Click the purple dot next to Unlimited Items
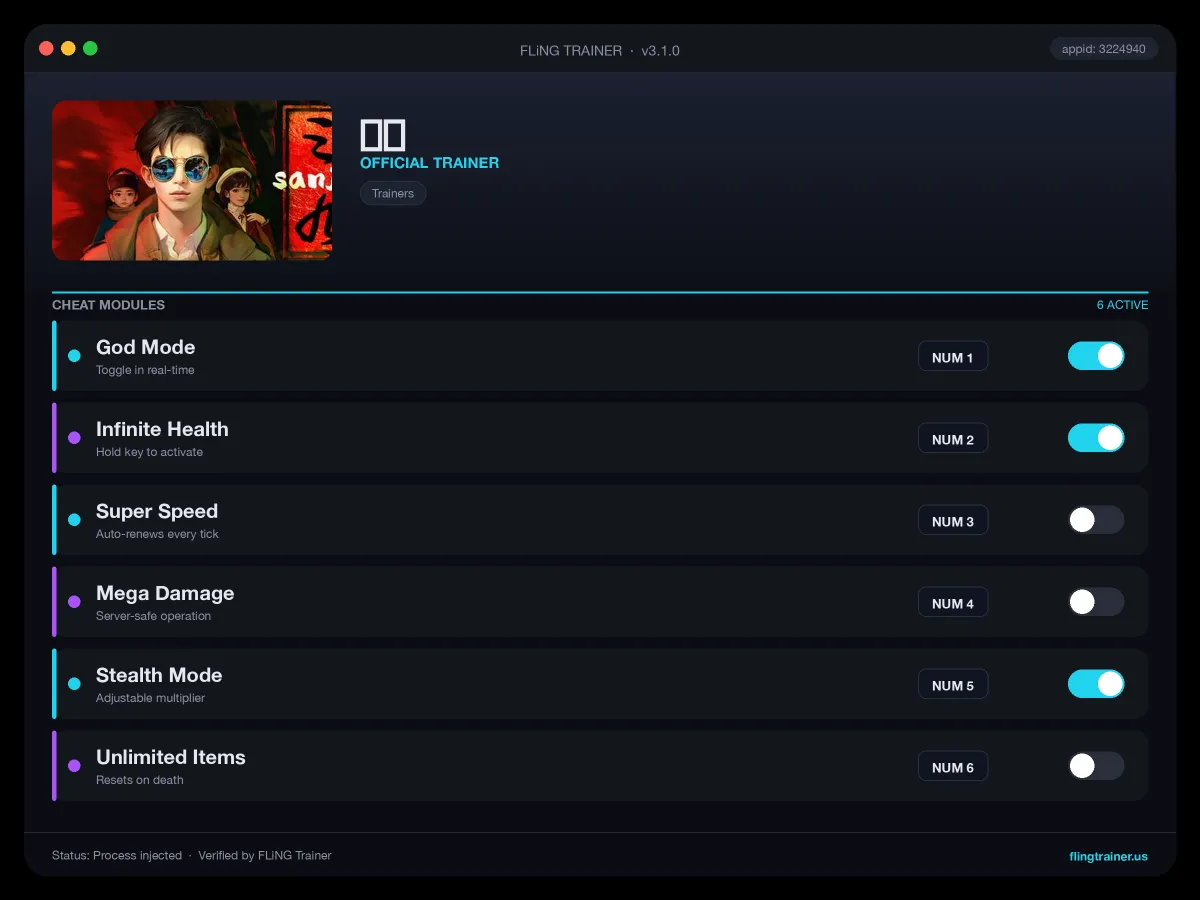The width and height of the screenshot is (1200, 900). [74, 766]
